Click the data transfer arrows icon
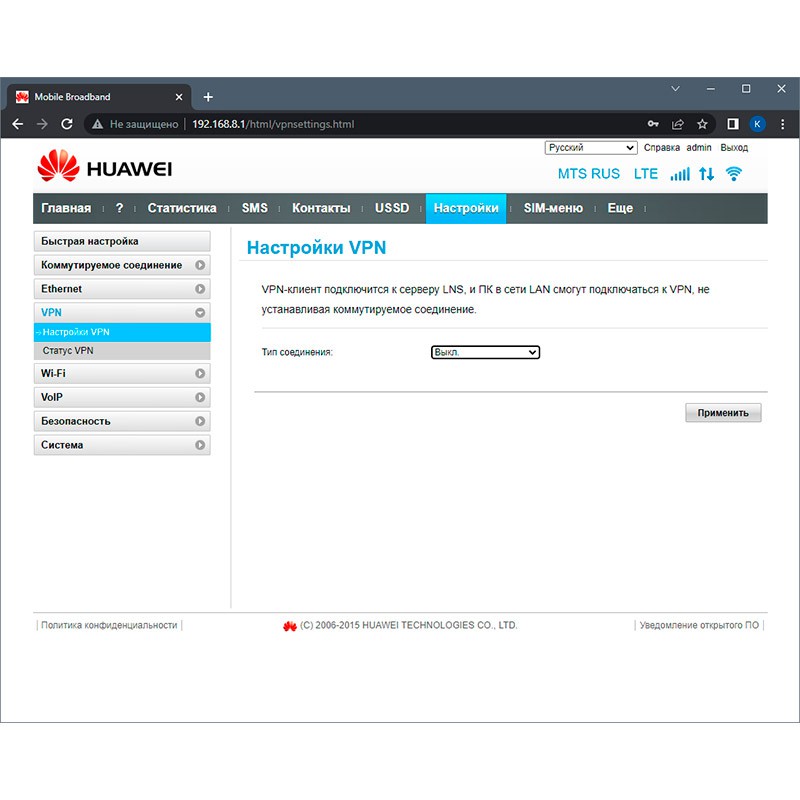 (x=707, y=174)
